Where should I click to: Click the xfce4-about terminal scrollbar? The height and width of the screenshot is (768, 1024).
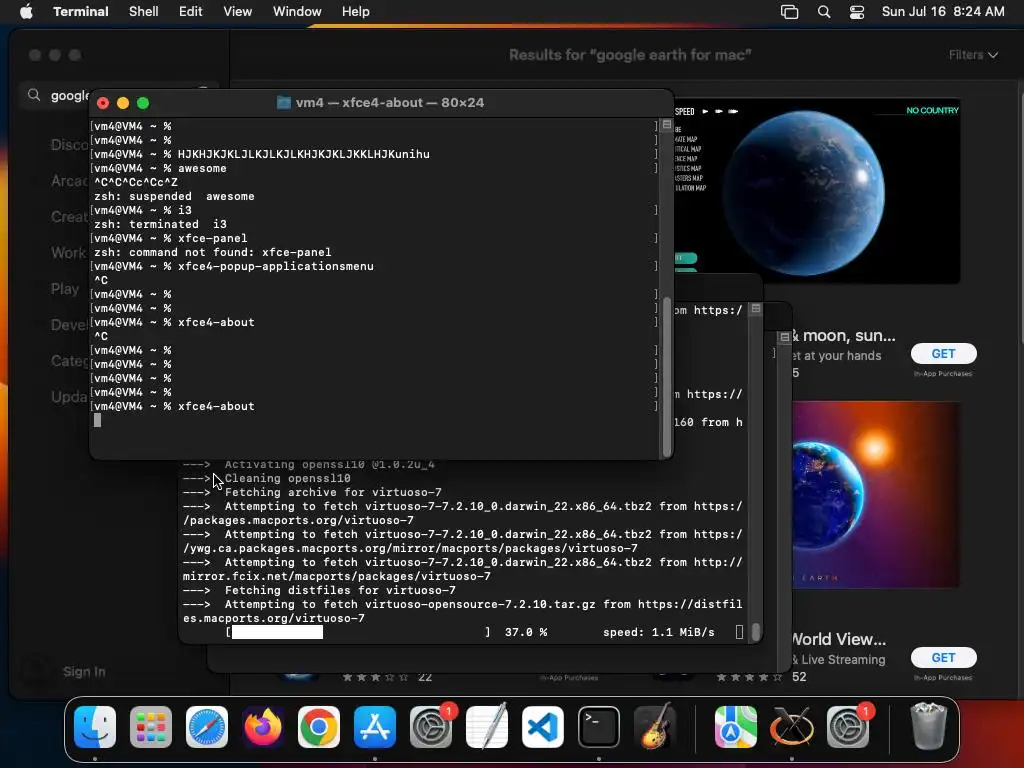[x=667, y=376]
